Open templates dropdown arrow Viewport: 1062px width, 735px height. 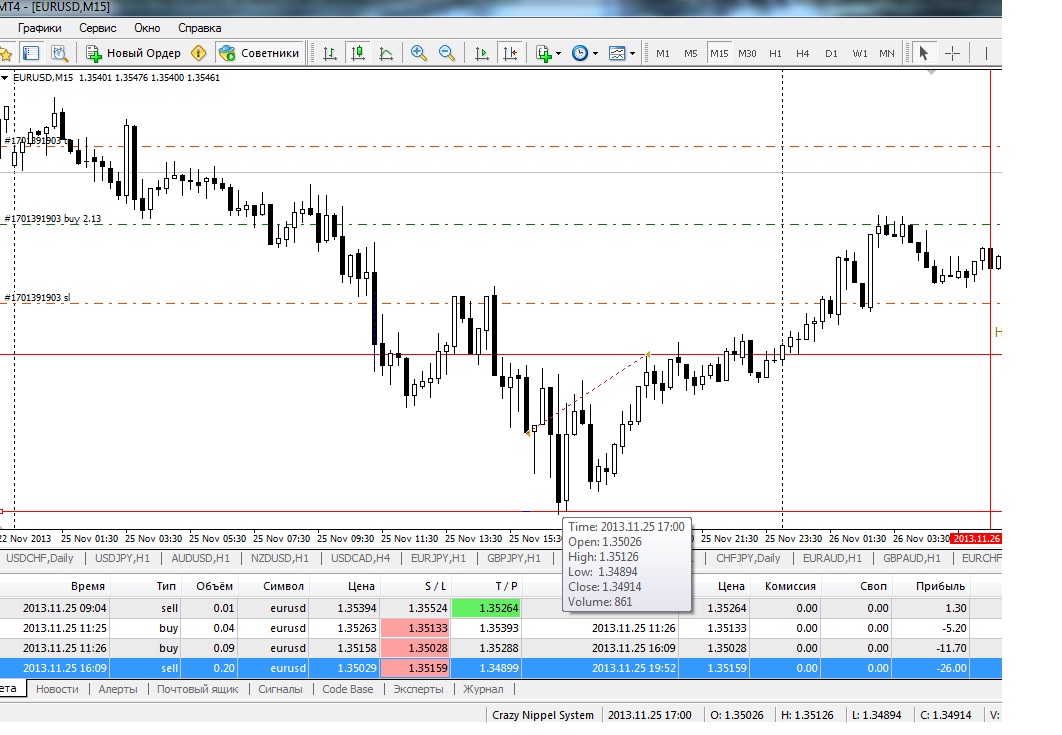[x=633, y=54]
